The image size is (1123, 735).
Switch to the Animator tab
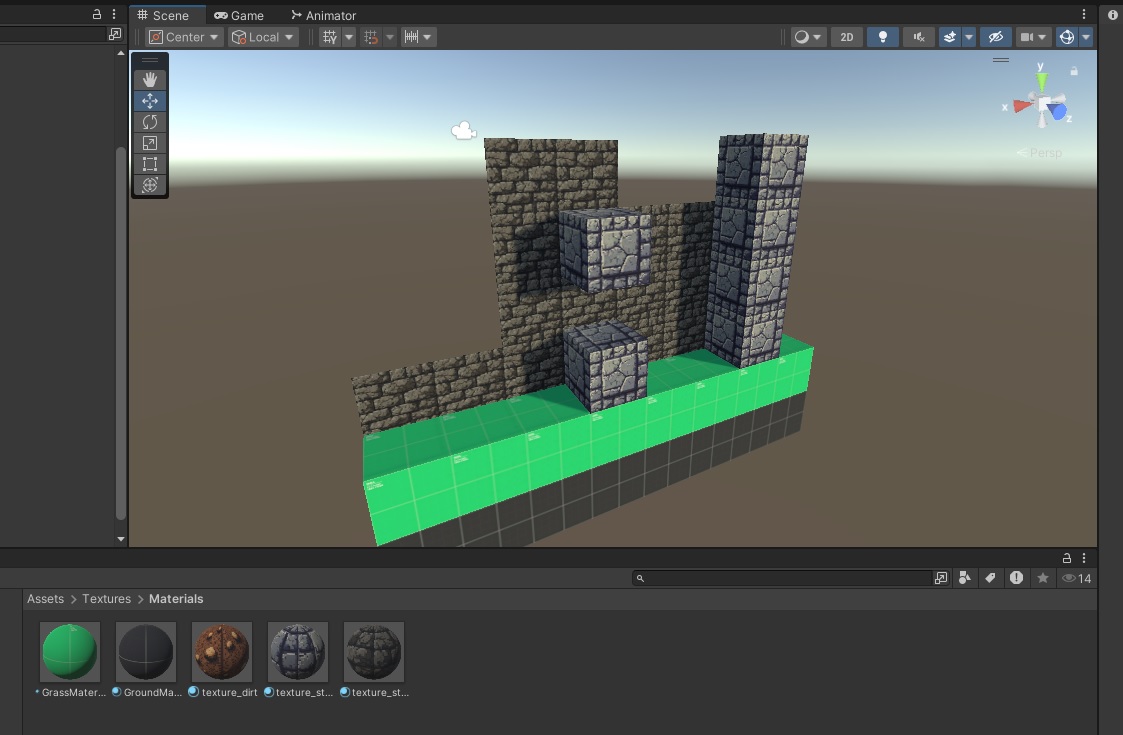click(x=324, y=15)
